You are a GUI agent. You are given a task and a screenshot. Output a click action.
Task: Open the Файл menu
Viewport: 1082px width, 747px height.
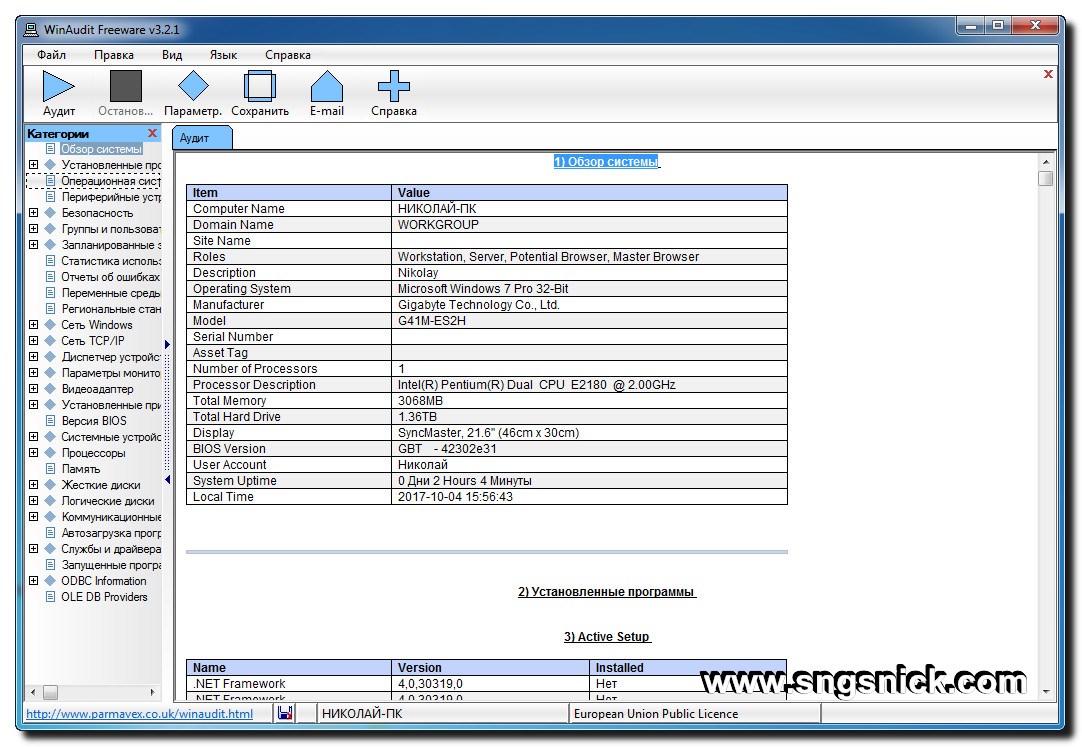(x=51, y=54)
